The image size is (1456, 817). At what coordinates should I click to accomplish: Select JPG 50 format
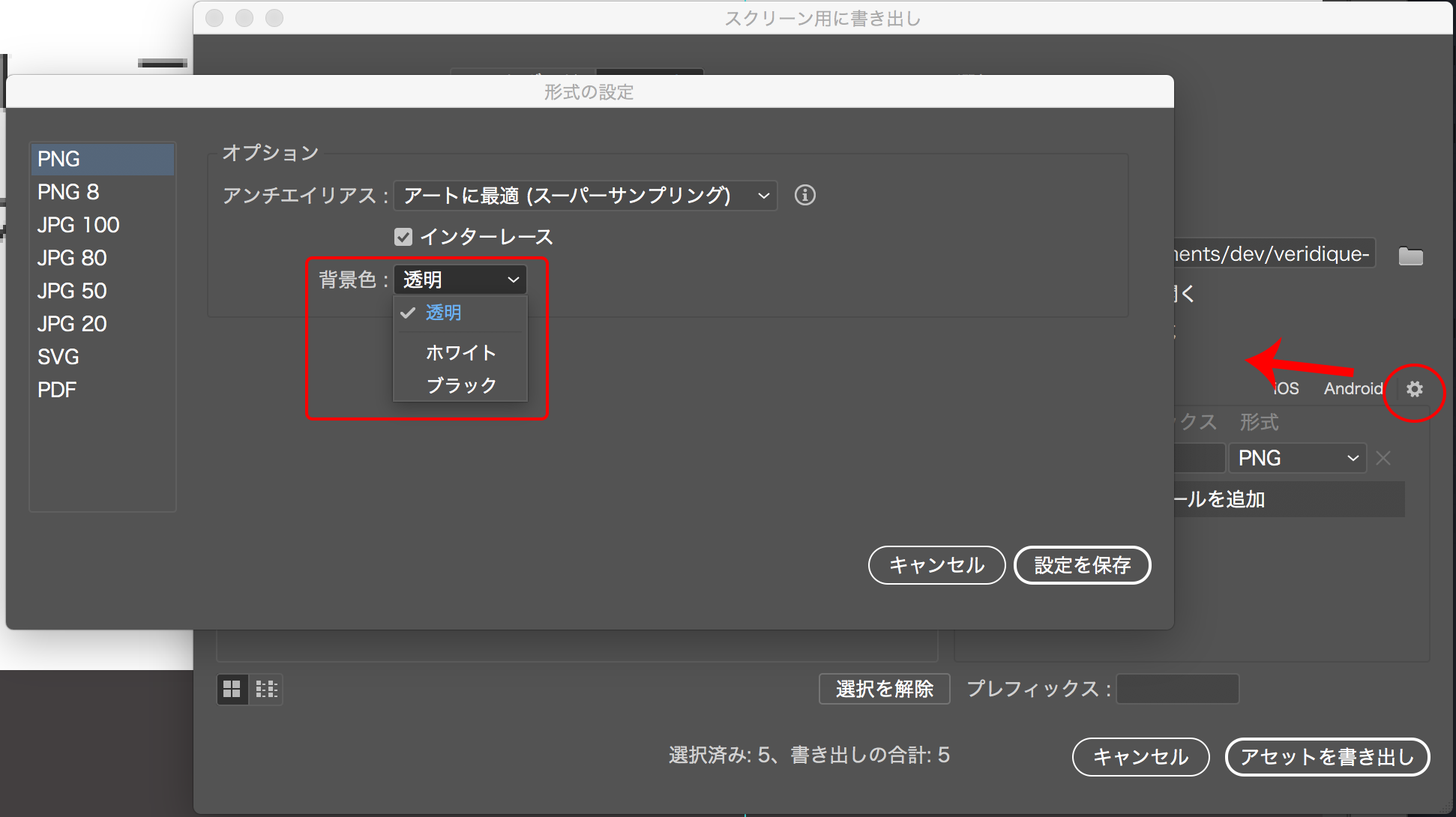pyautogui.click(x=103, y=291)
